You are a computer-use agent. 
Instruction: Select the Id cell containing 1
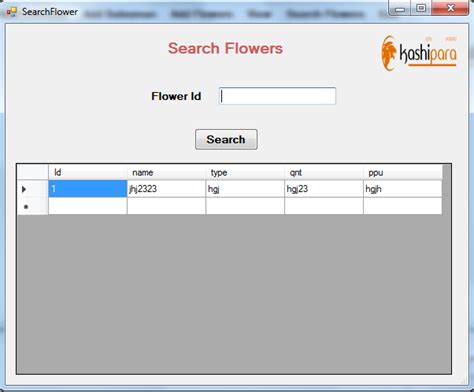point(88,189)
